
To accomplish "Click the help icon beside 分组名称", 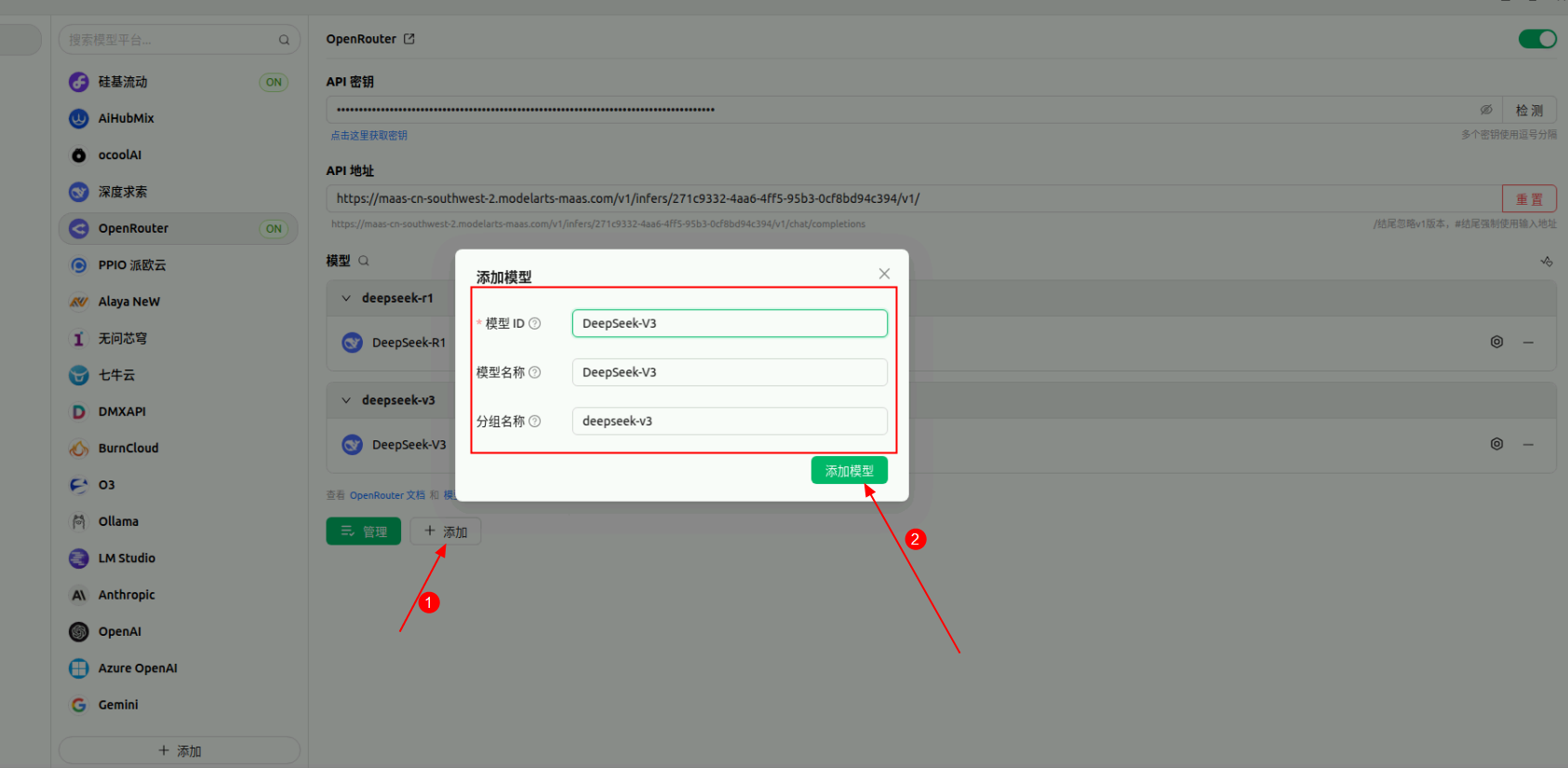I will tap(535, 422).
